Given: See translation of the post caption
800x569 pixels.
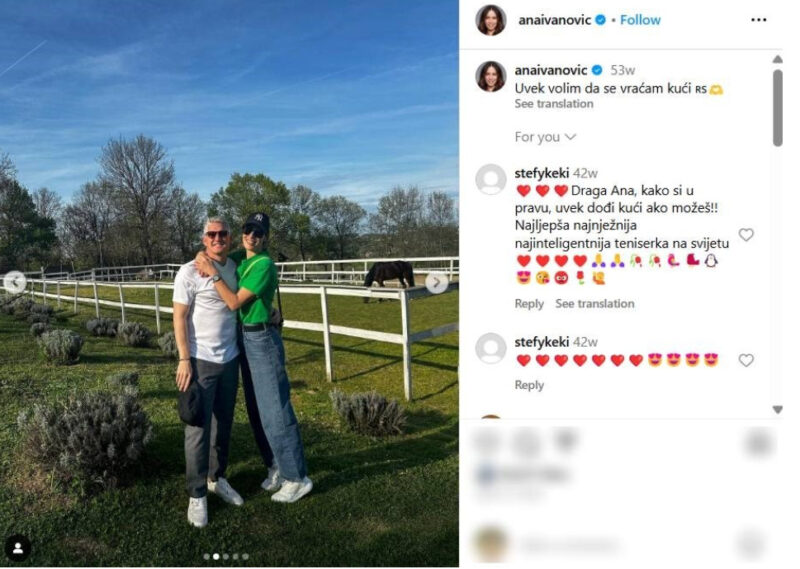Looking at the screenshot, I should (554, 104).
